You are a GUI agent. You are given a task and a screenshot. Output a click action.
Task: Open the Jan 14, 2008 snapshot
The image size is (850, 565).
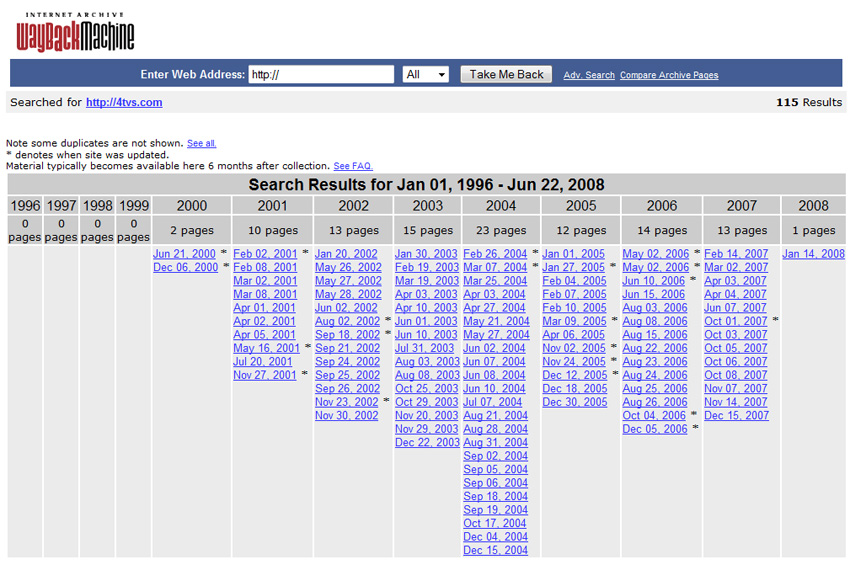[x=813, y=254]
